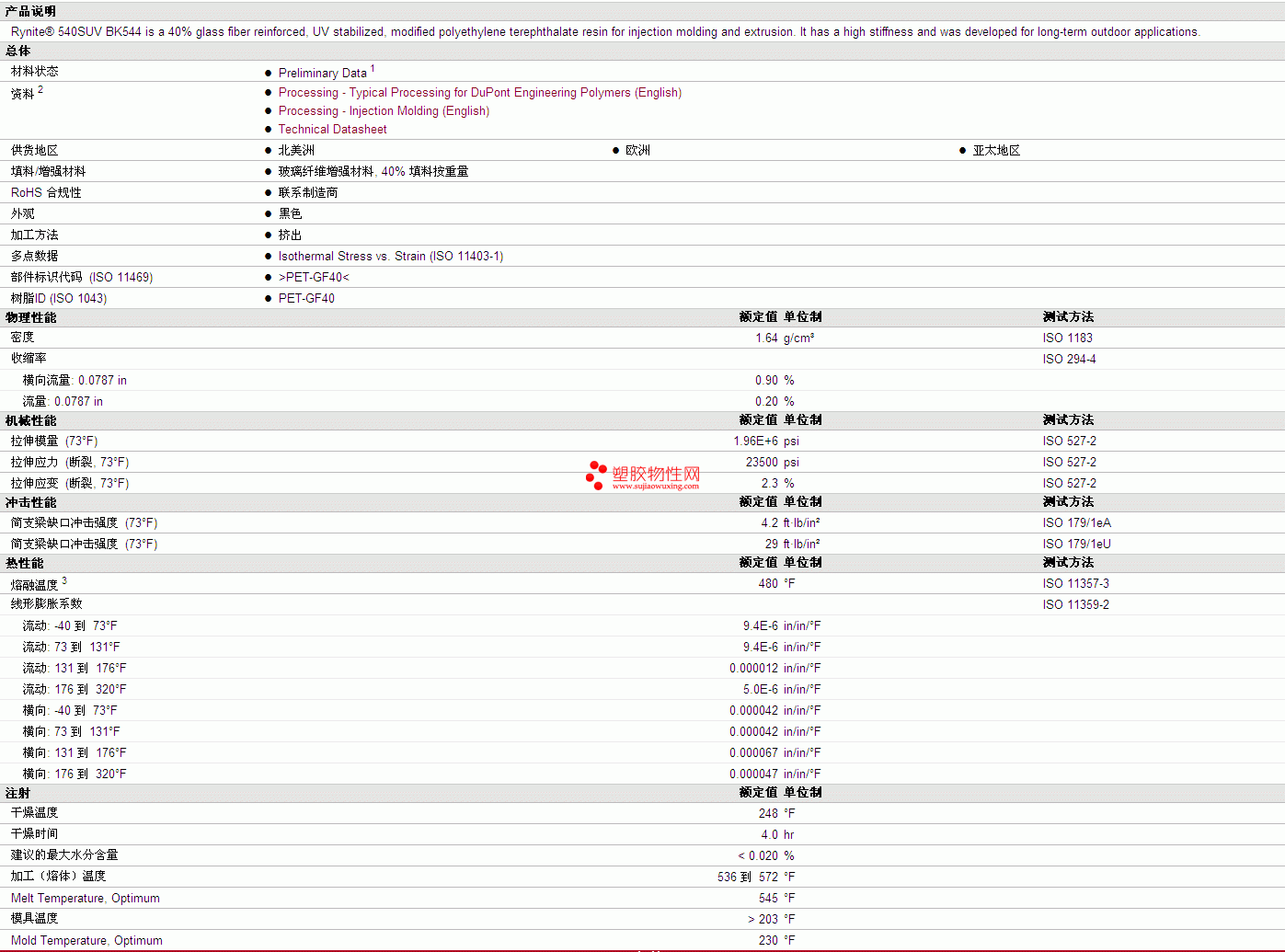The width and height of the screenshot is (1285, 952).
Task: Select the >PET-GF40< part marking code
Action: [314, 278]
